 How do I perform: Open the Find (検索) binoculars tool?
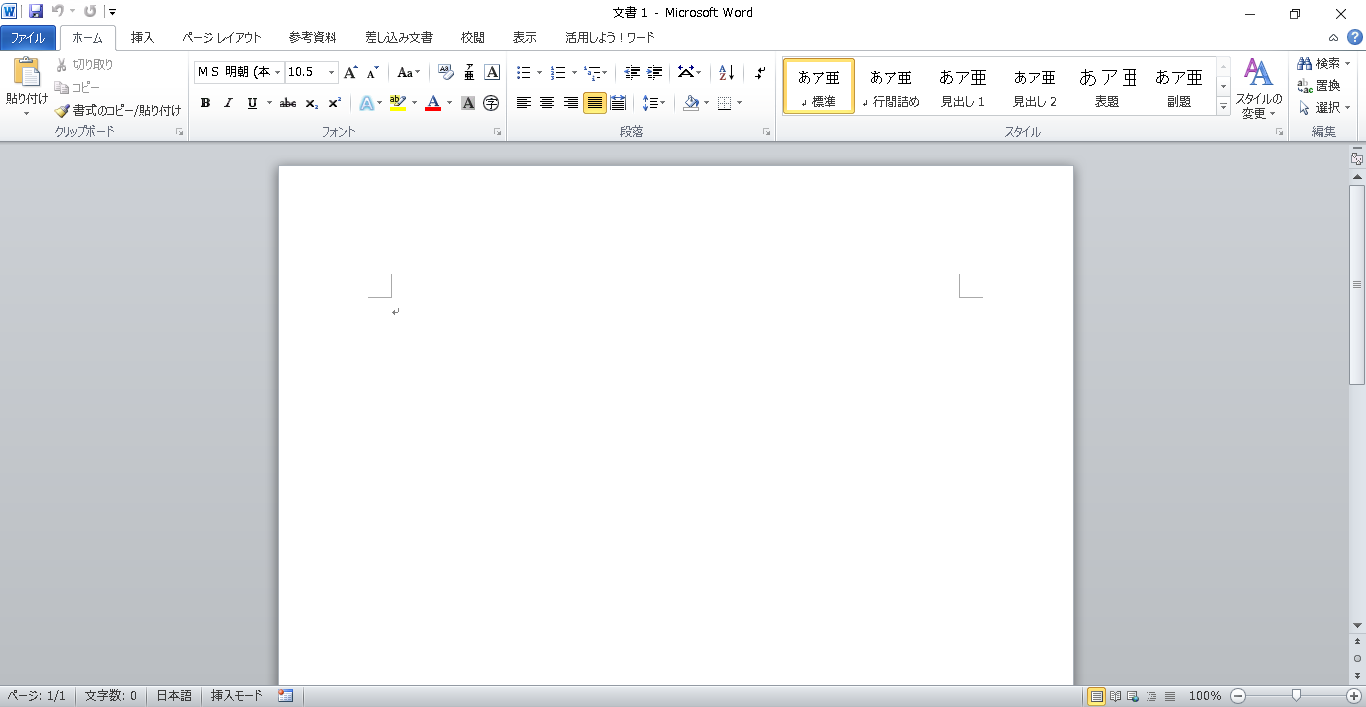tap(1324, 63)
